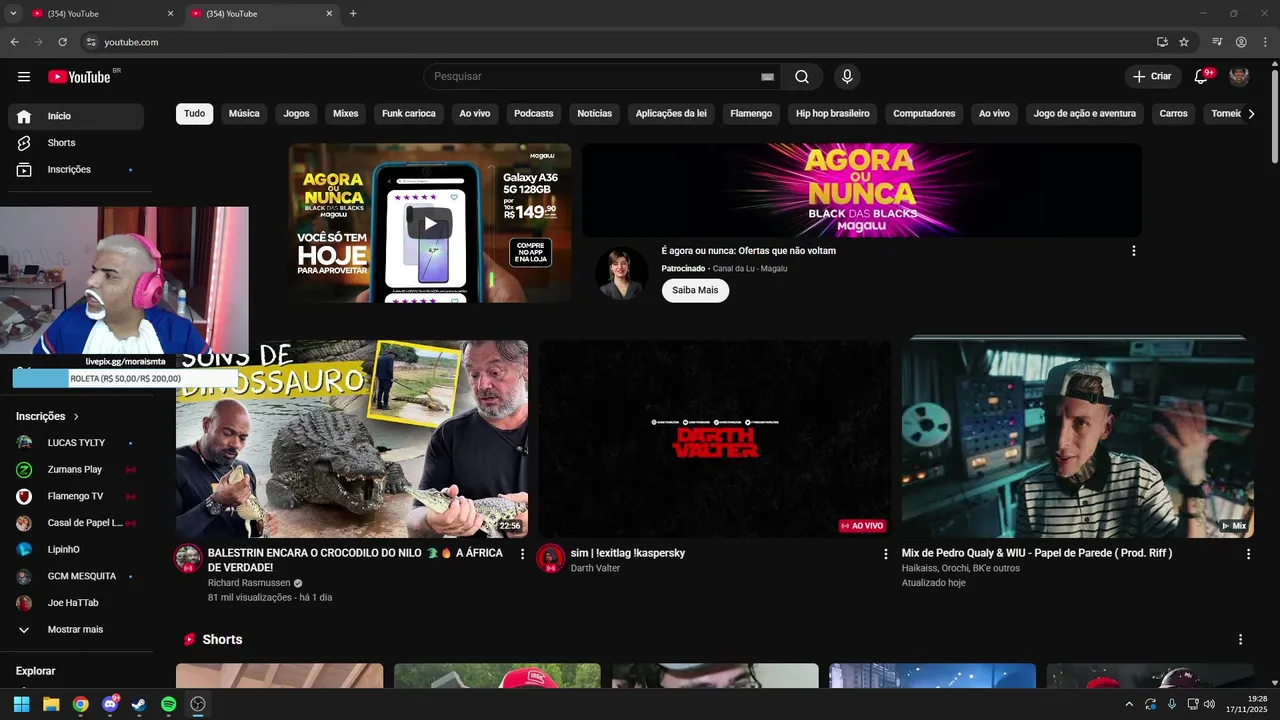
Task: Click the YouTube logo
Action: tap(79, 77)
